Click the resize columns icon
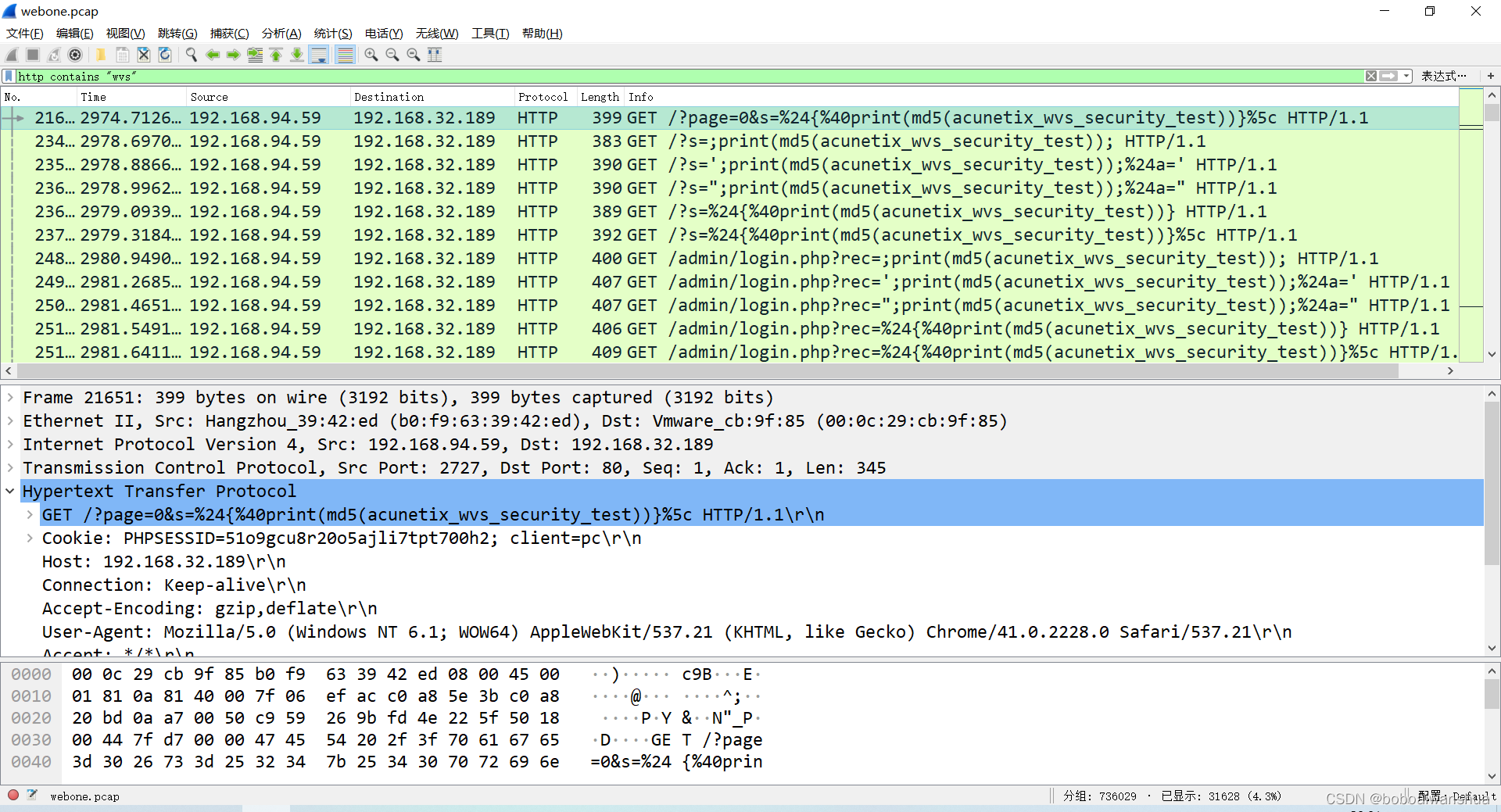This screenshot has height=812, width=1501. [x=435, y=55]
